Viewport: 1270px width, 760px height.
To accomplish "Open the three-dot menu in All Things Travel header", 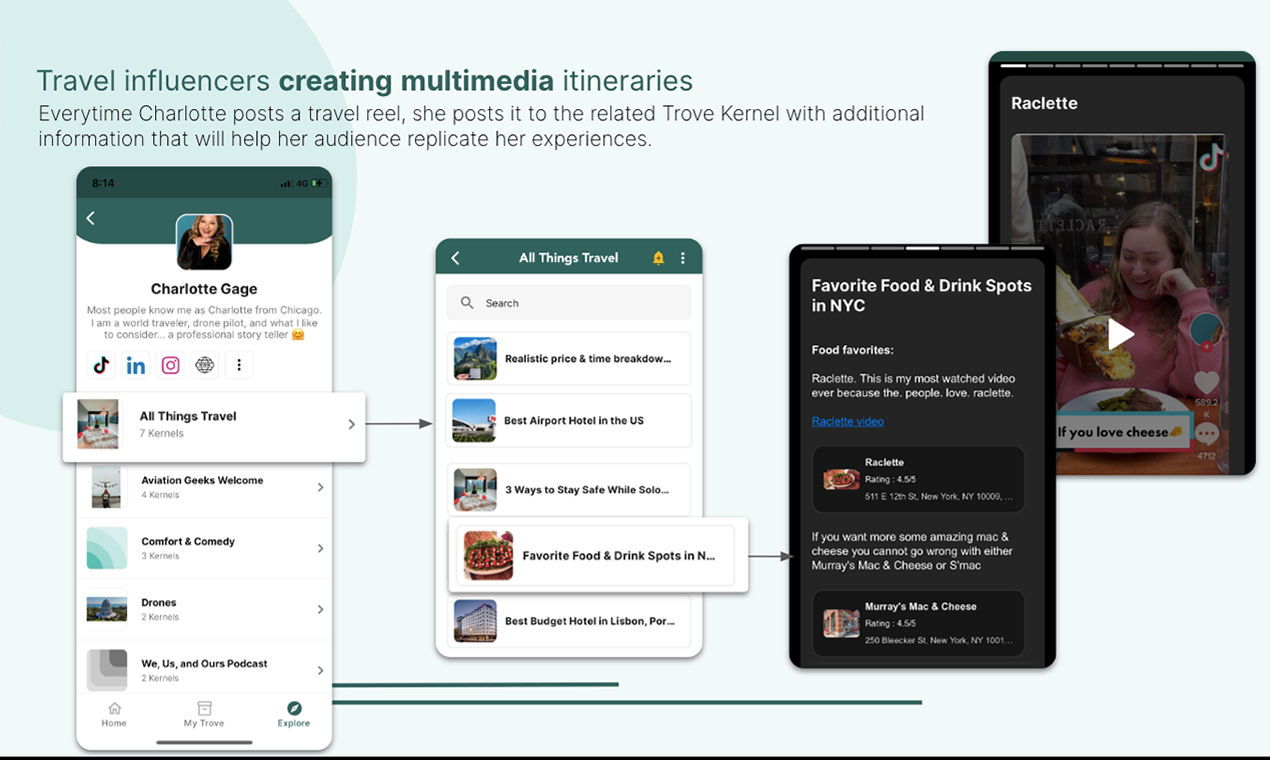I will click(x=683, y=258).
